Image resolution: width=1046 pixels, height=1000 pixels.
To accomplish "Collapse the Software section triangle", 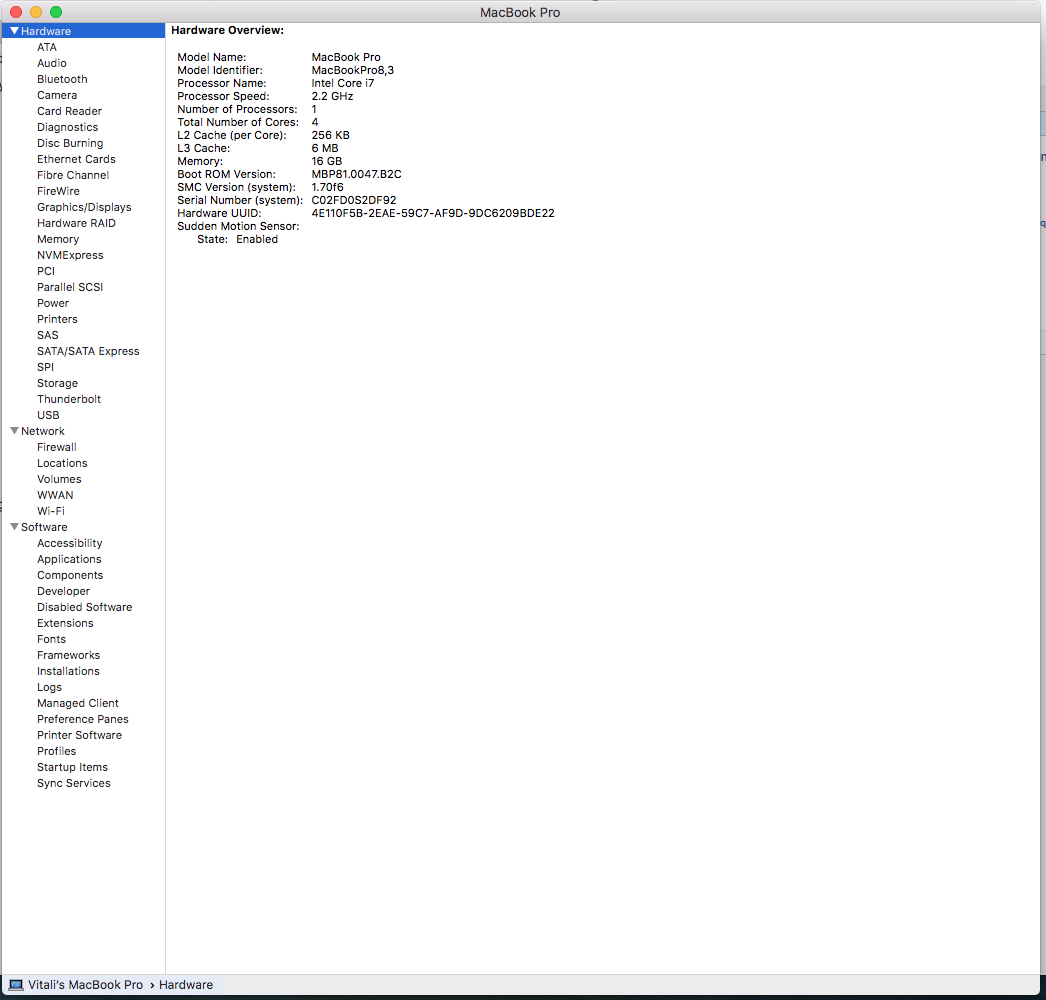I will point(15,527).
